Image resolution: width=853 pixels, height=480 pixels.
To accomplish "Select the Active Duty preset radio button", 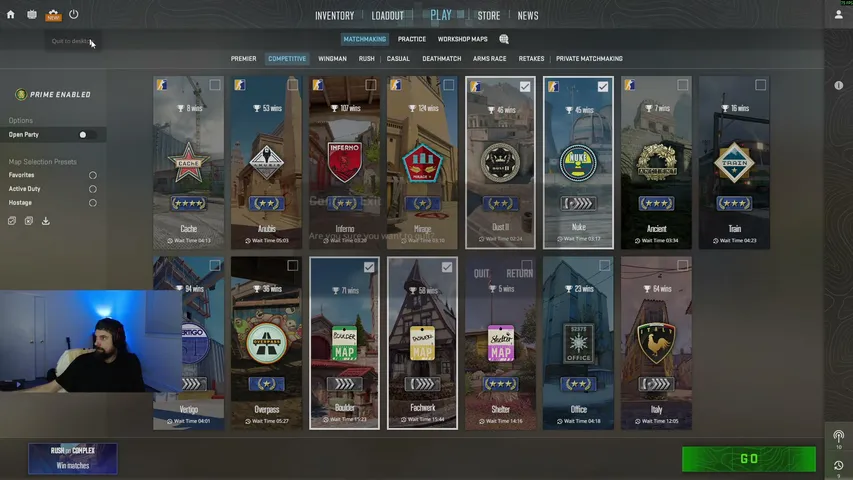I will tap(92, 189).
